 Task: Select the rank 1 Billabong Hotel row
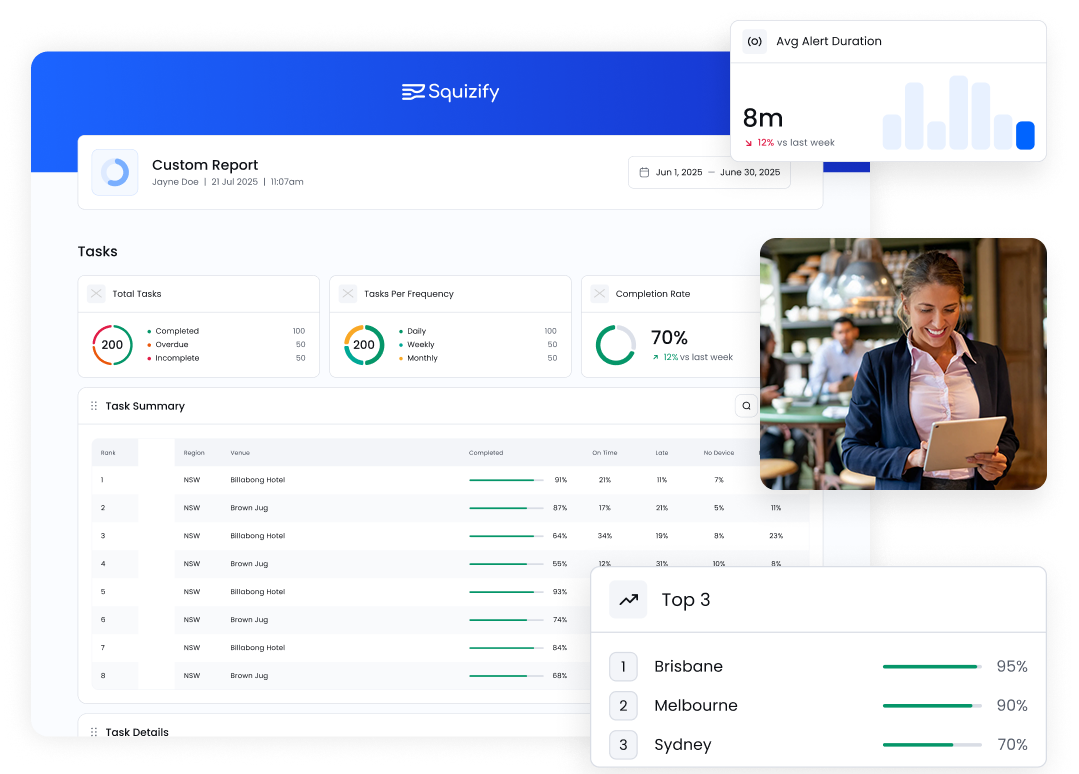tap(257, 480)
